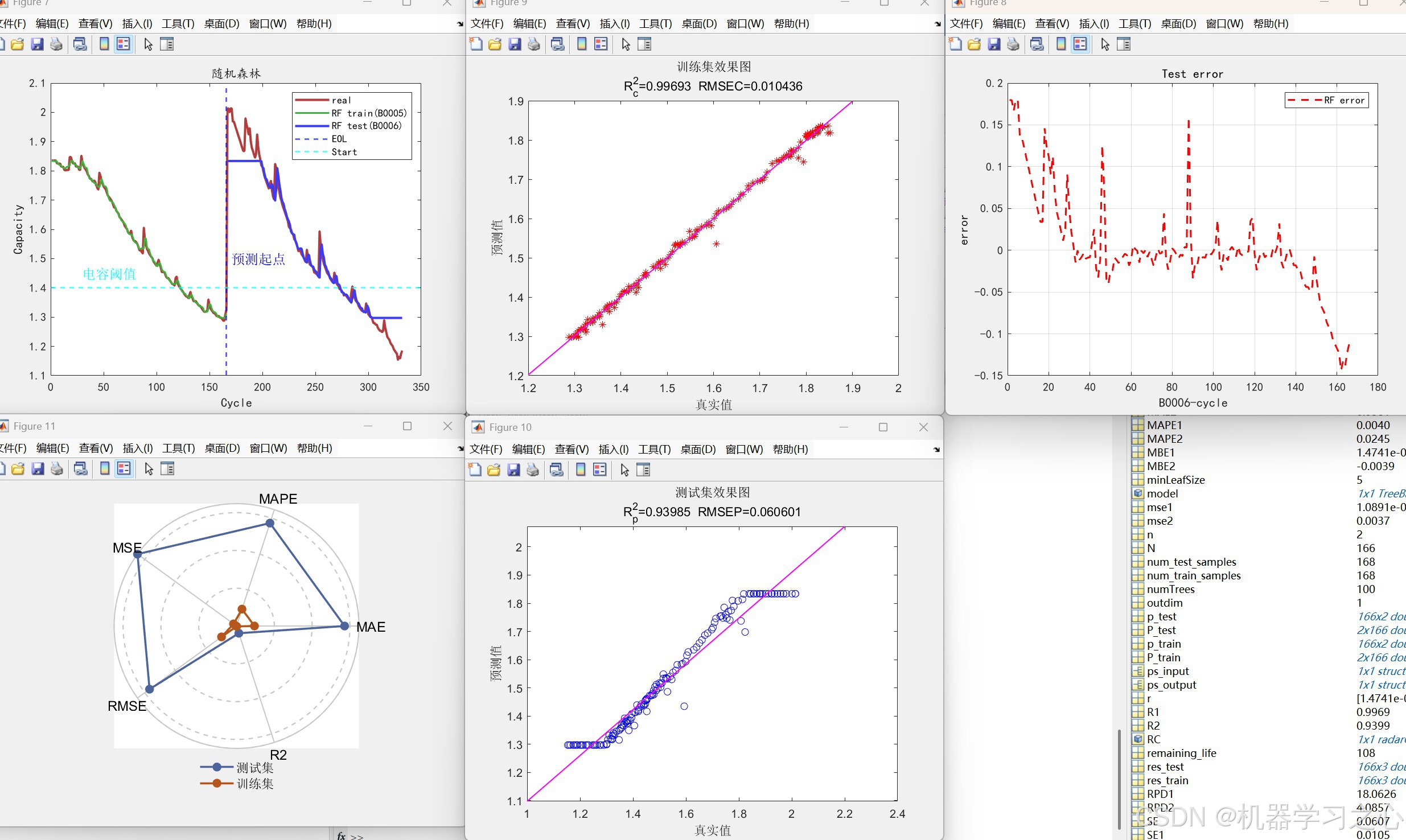
Task: Click New Figure icon in Figure 9 toolbar
Action: point(476,44)
